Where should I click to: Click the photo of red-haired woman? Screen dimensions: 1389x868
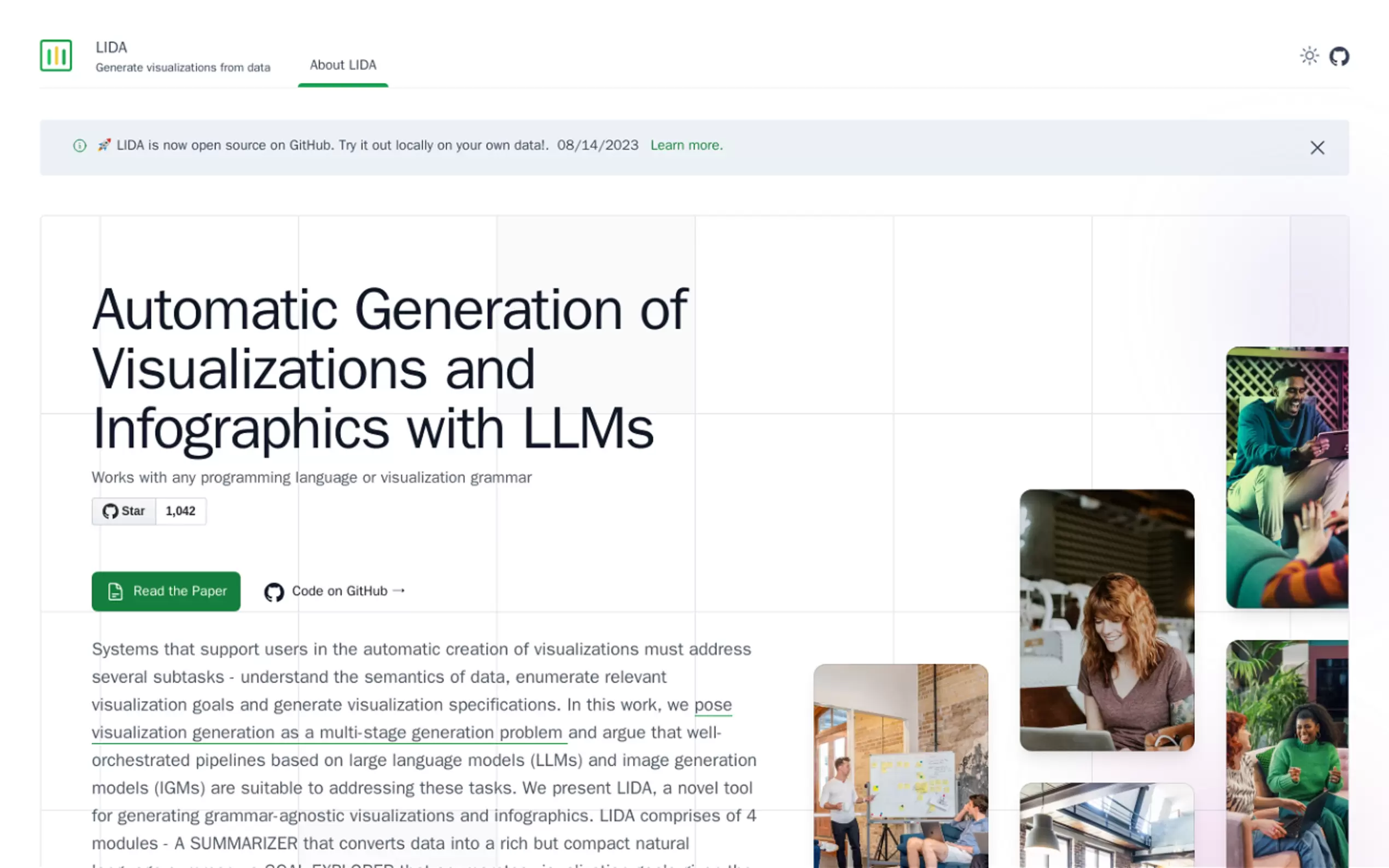(x=1106, y=619)
